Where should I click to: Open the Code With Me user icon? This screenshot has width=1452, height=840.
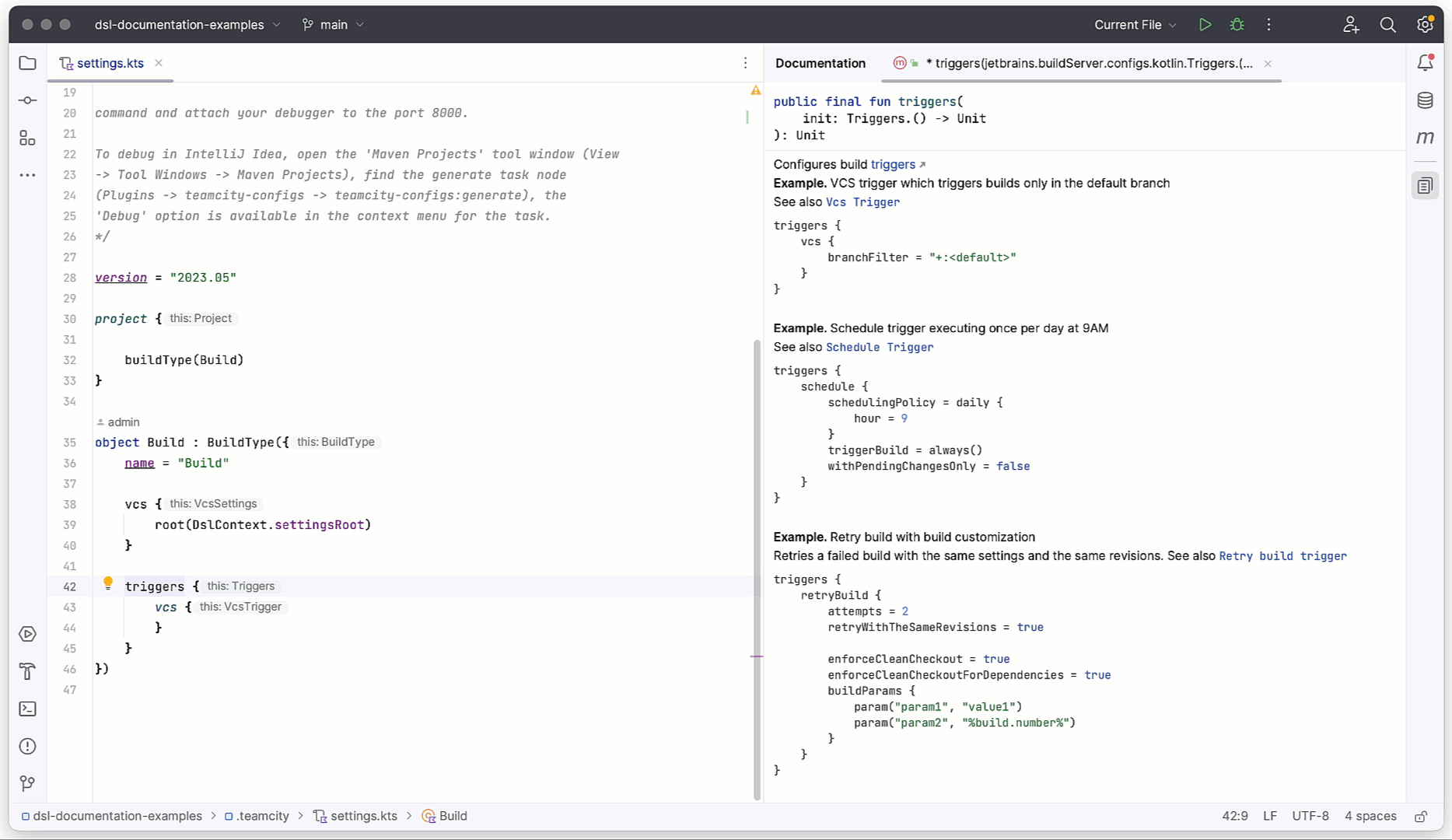pos(1351,25)
